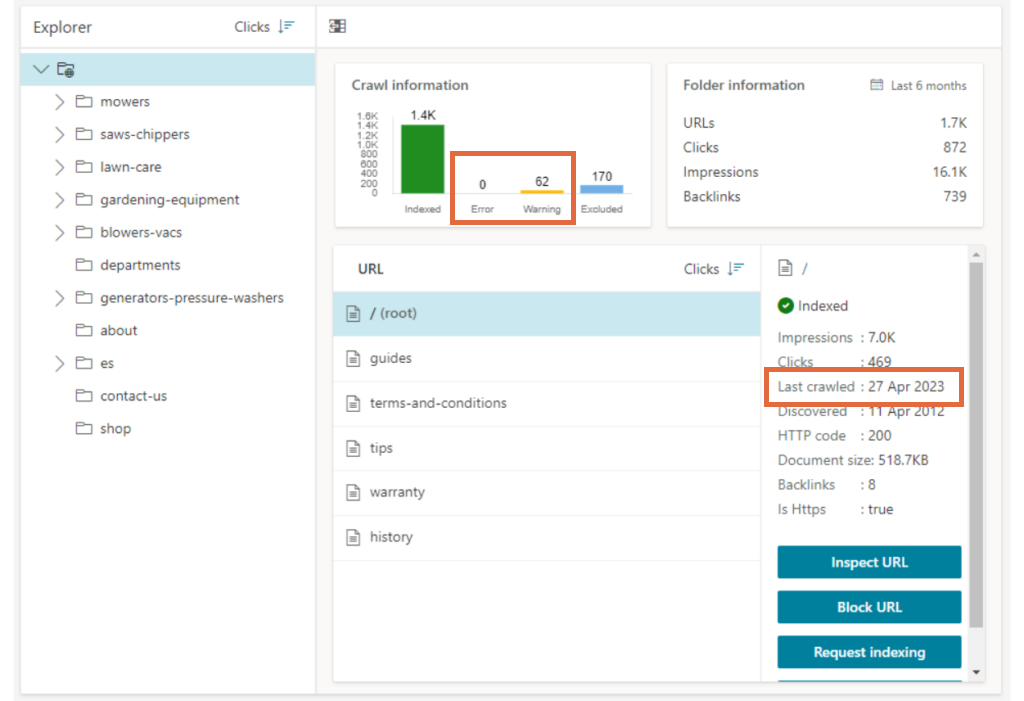
Task: Select the tips URL row
Action: coord(547,448)
